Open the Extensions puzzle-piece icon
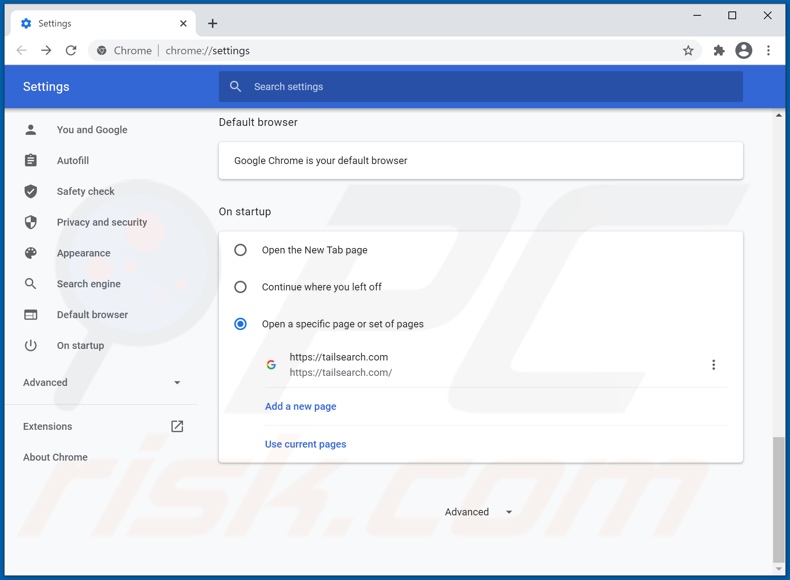This screenshot has width=790, height=580. pos(719,50)
